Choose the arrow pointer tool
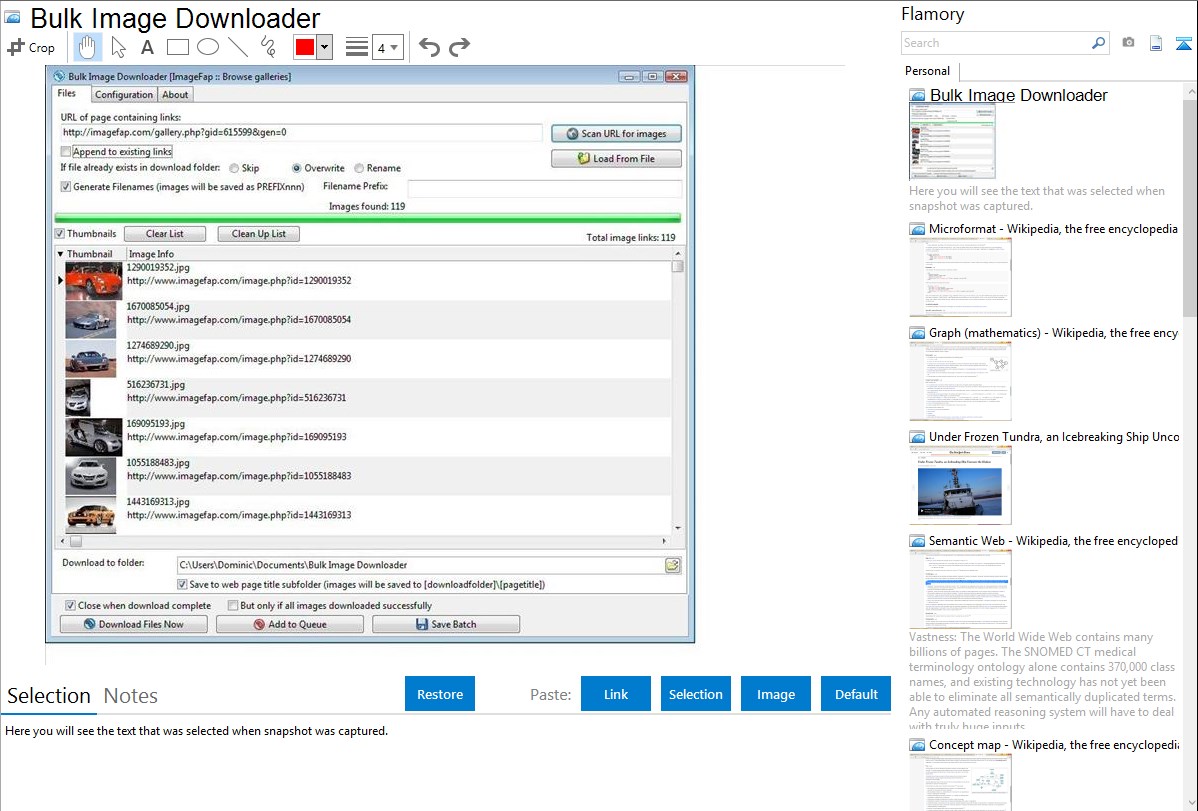The width and height of the screenshot is (1198, 811). [118, 47]
